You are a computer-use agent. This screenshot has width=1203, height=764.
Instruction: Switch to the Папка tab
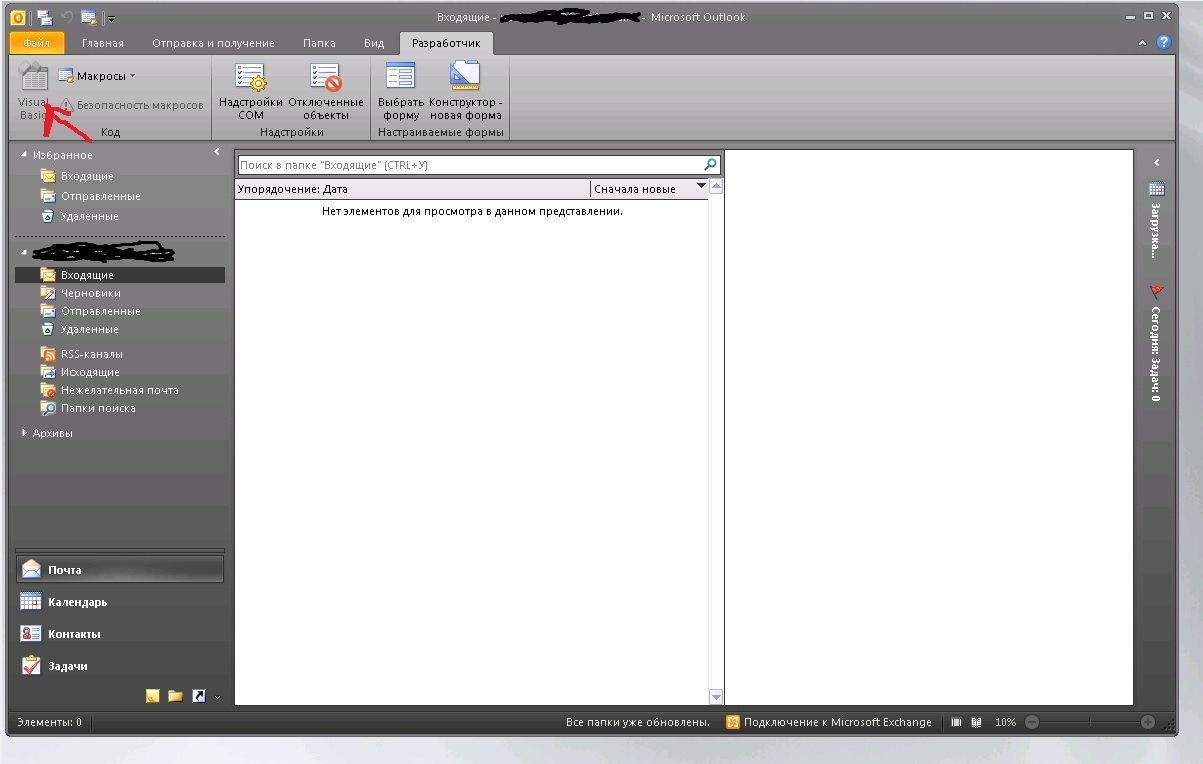(x=319, y=44)
